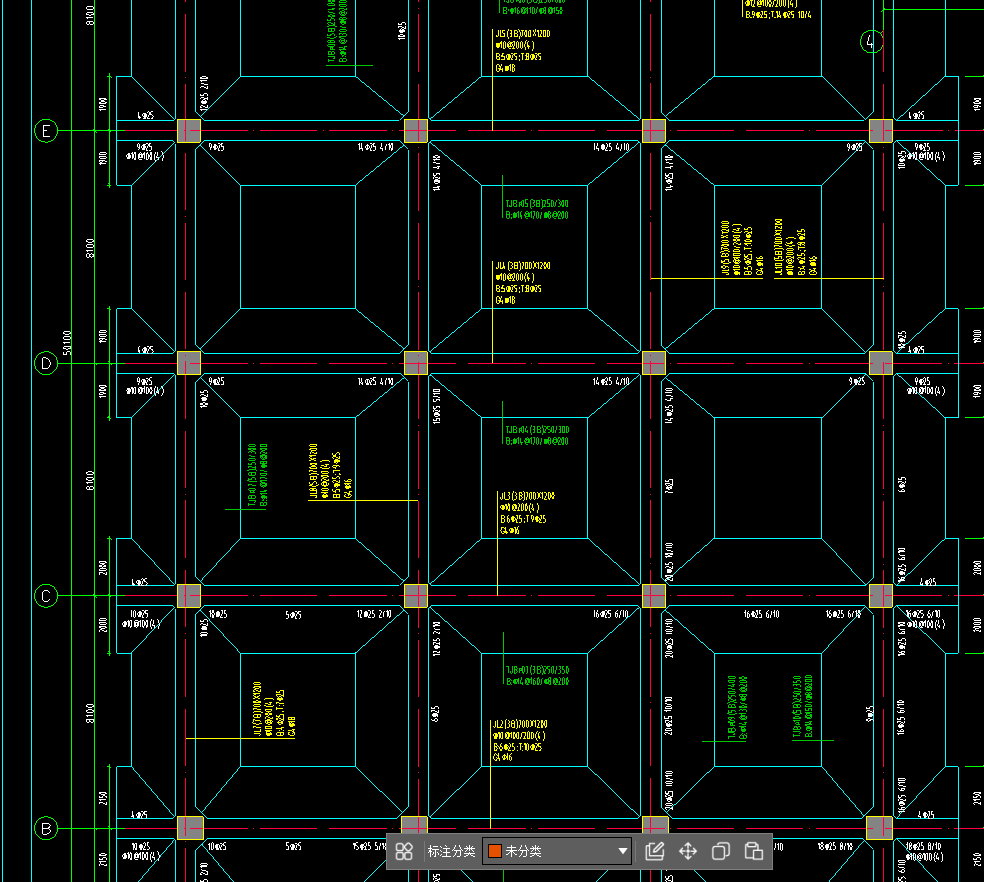Click the B5Φ25;T8Φ25 line under JL5
Screen dimensions: 984x882
518,56
